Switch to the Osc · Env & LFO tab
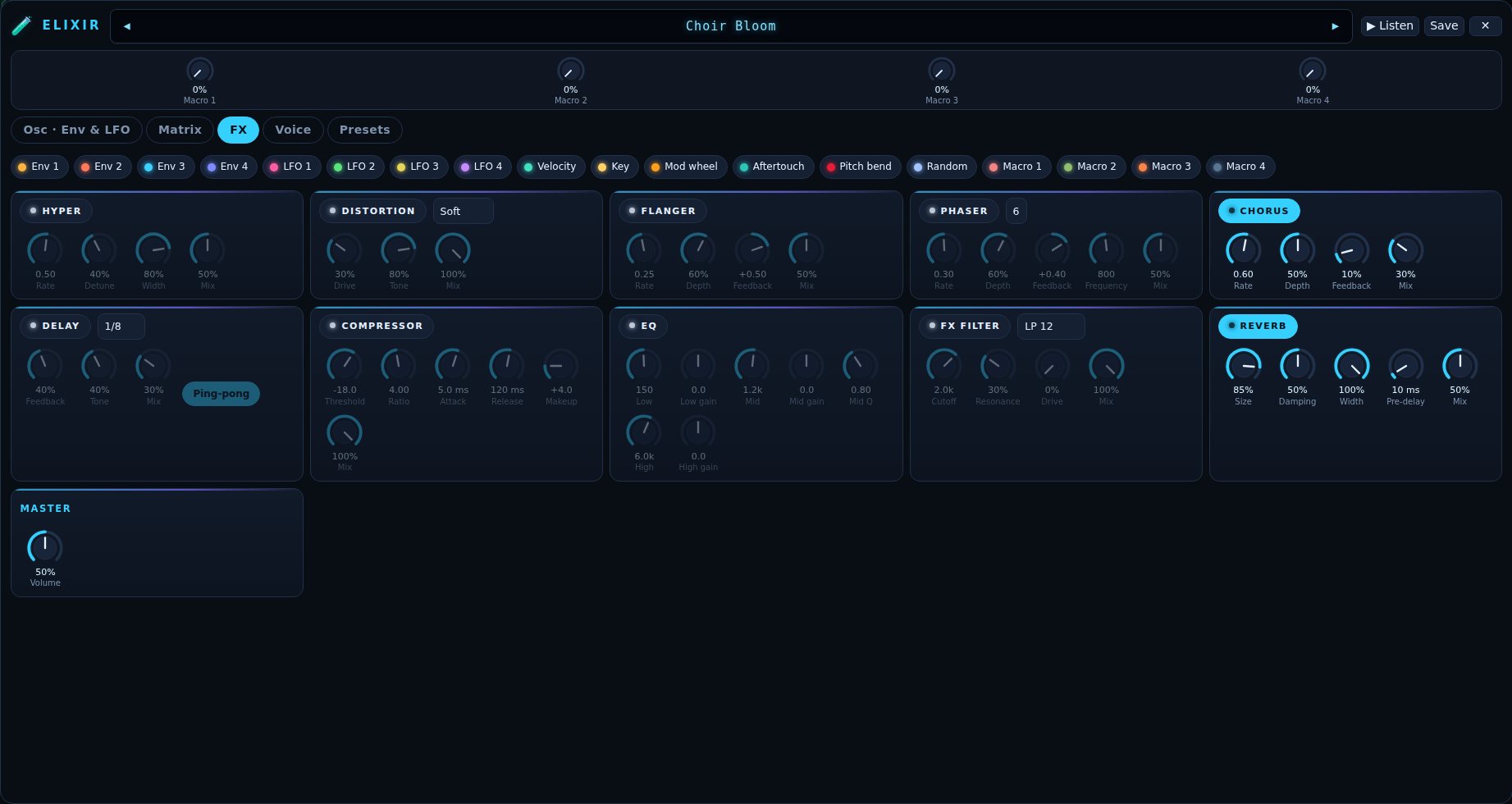This screenshot has height=804, width=1512. 76,130
